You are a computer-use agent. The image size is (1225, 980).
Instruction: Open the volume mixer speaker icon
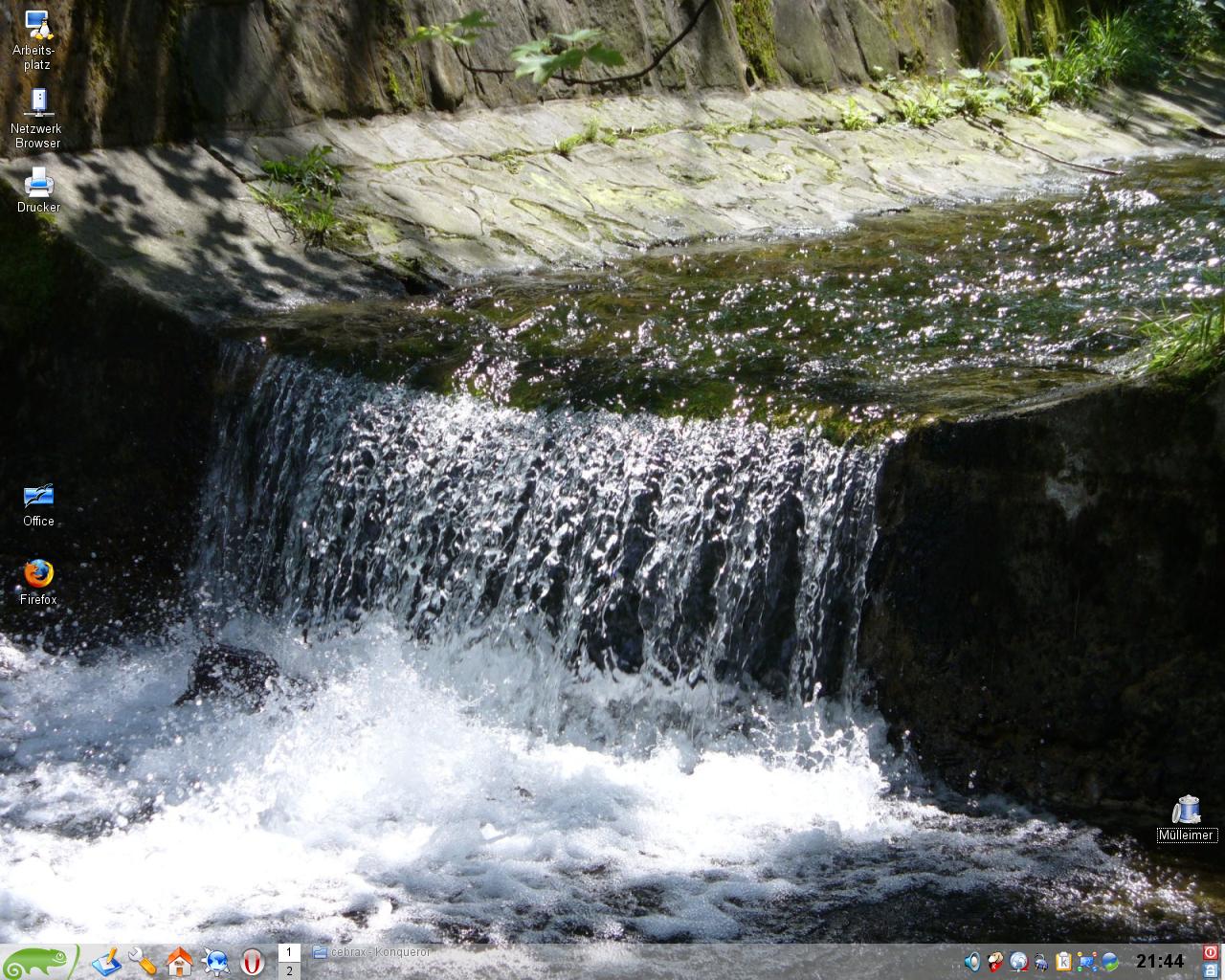point(972,962)
